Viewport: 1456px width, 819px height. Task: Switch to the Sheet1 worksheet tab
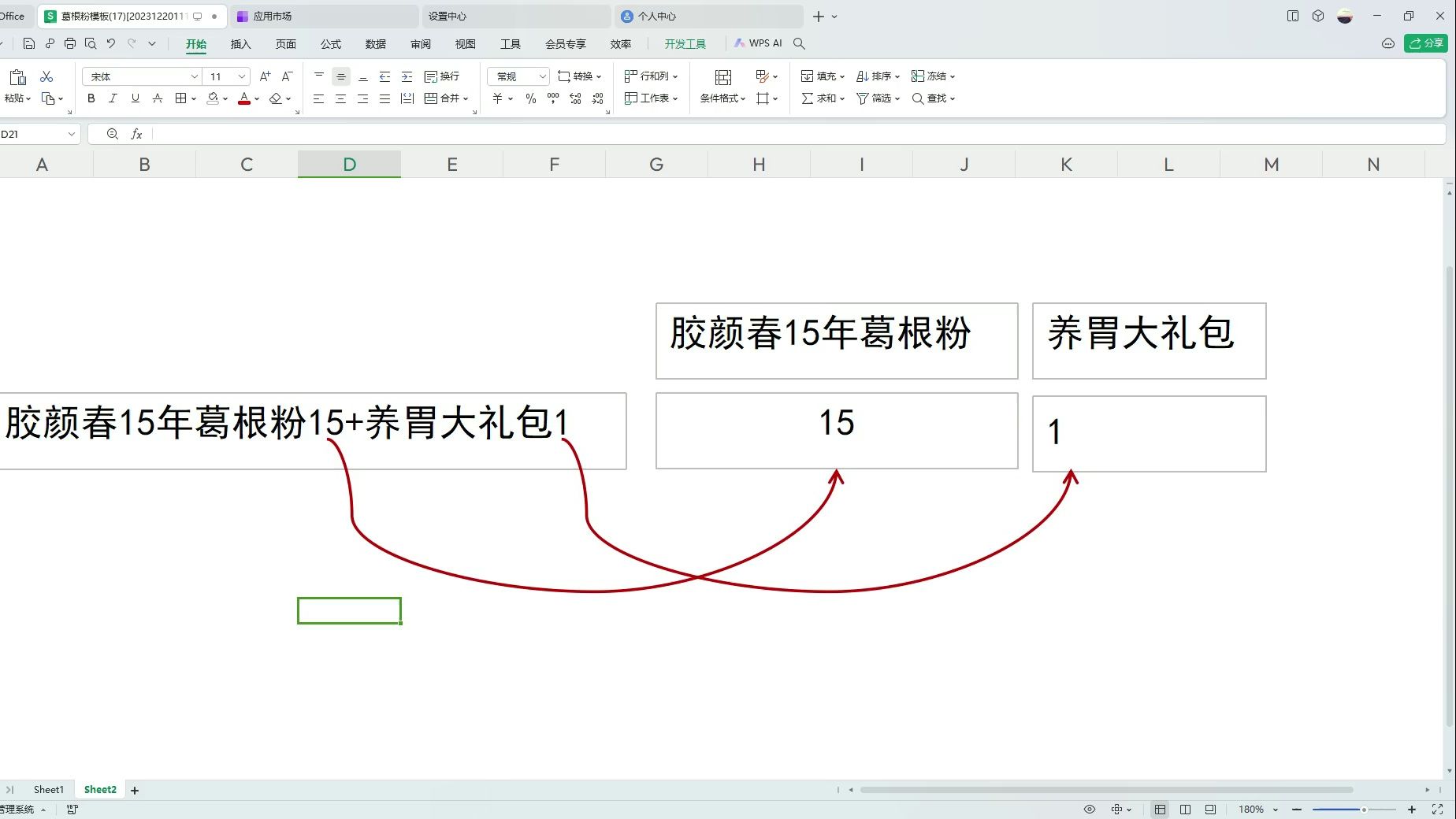48,789
